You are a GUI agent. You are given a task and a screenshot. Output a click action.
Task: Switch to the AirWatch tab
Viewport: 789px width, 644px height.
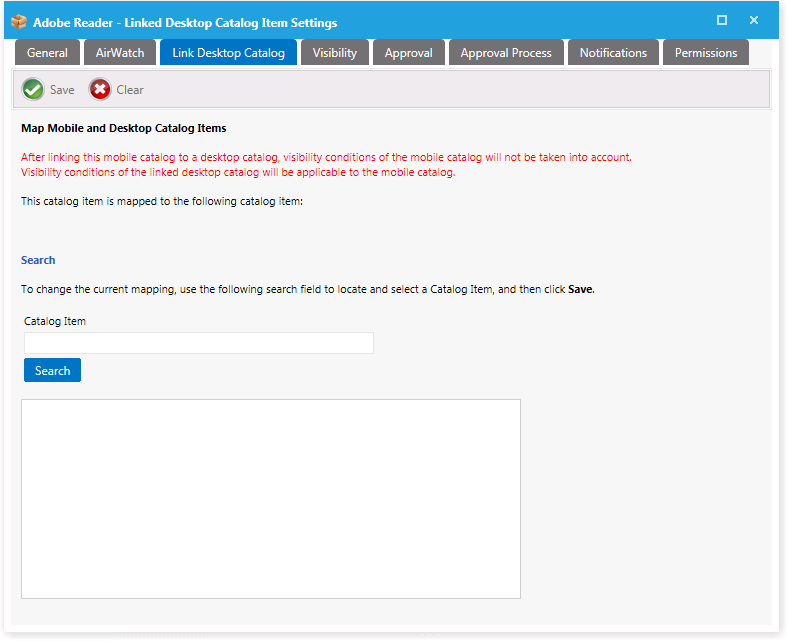click(120, 53)
